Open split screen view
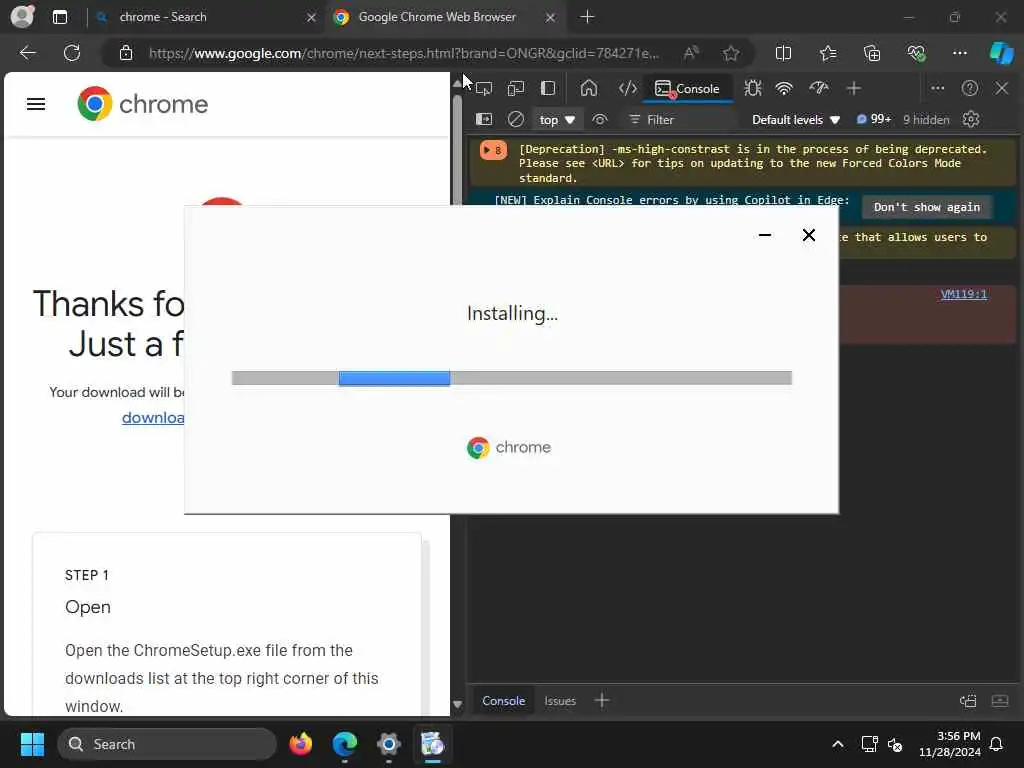 [783, 53]
